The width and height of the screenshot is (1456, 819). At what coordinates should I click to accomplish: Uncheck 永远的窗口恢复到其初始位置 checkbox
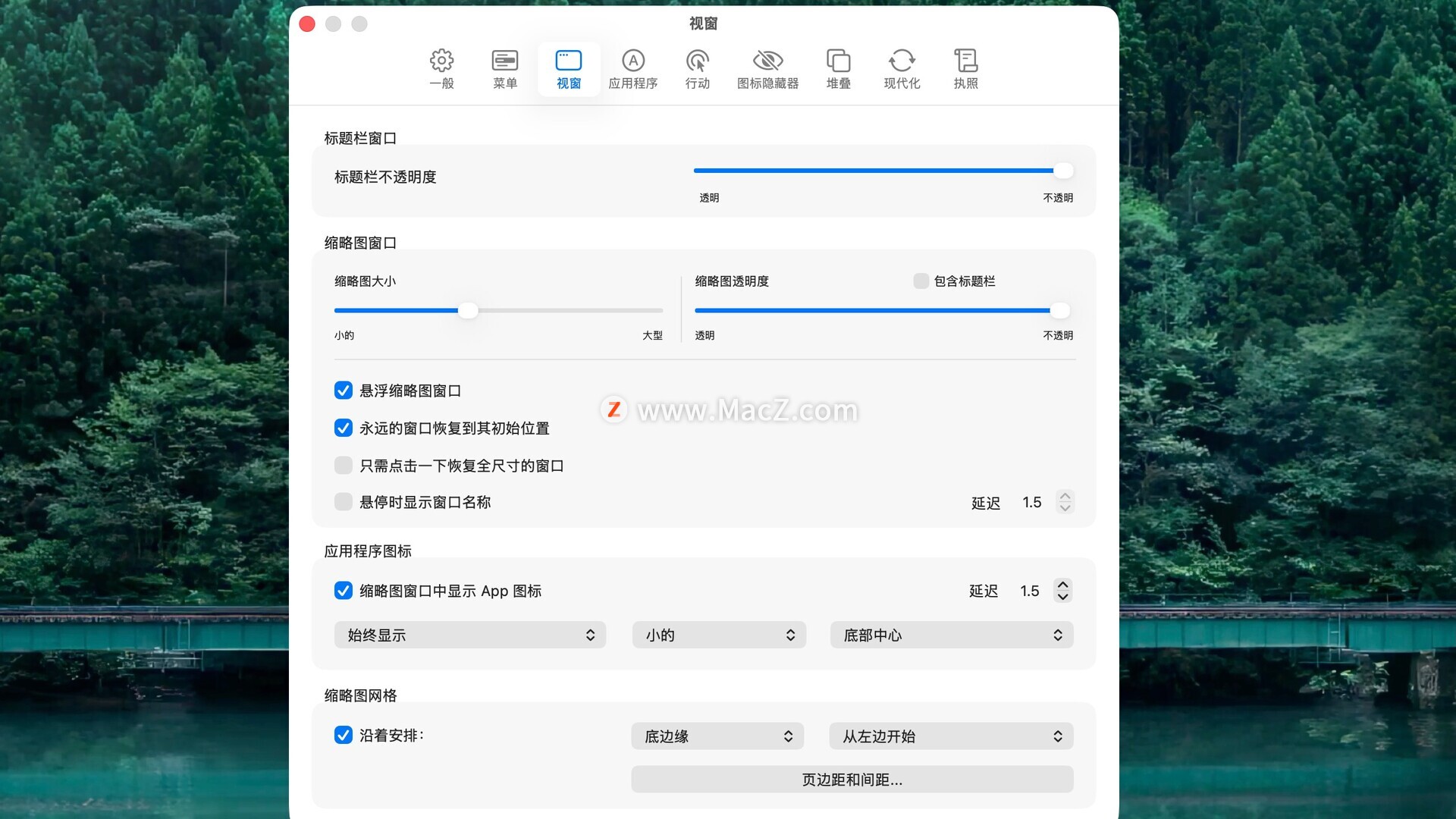[x=344, y=428]
